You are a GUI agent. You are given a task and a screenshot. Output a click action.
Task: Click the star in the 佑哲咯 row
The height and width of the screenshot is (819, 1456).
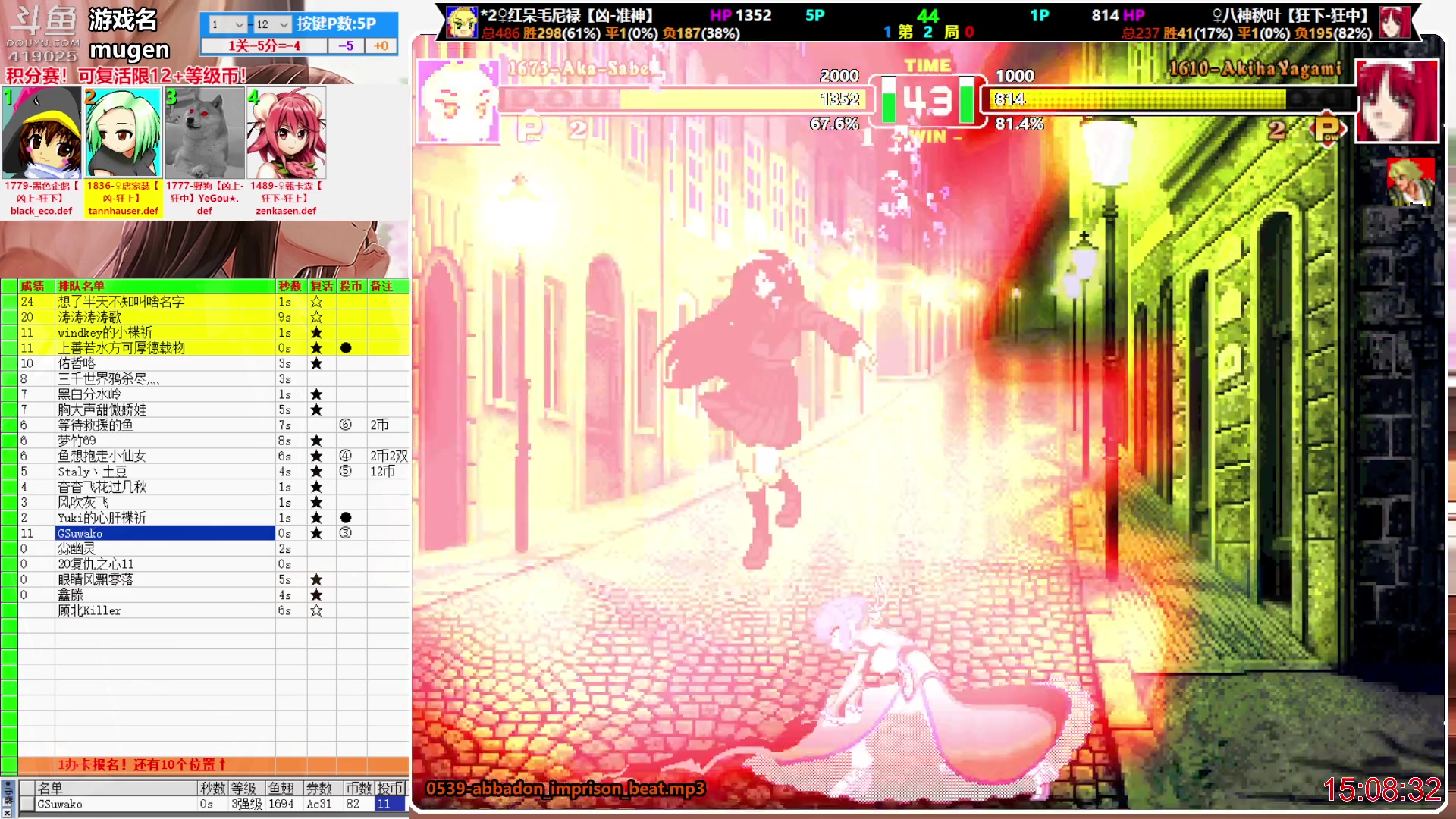[x=316, y=363]
